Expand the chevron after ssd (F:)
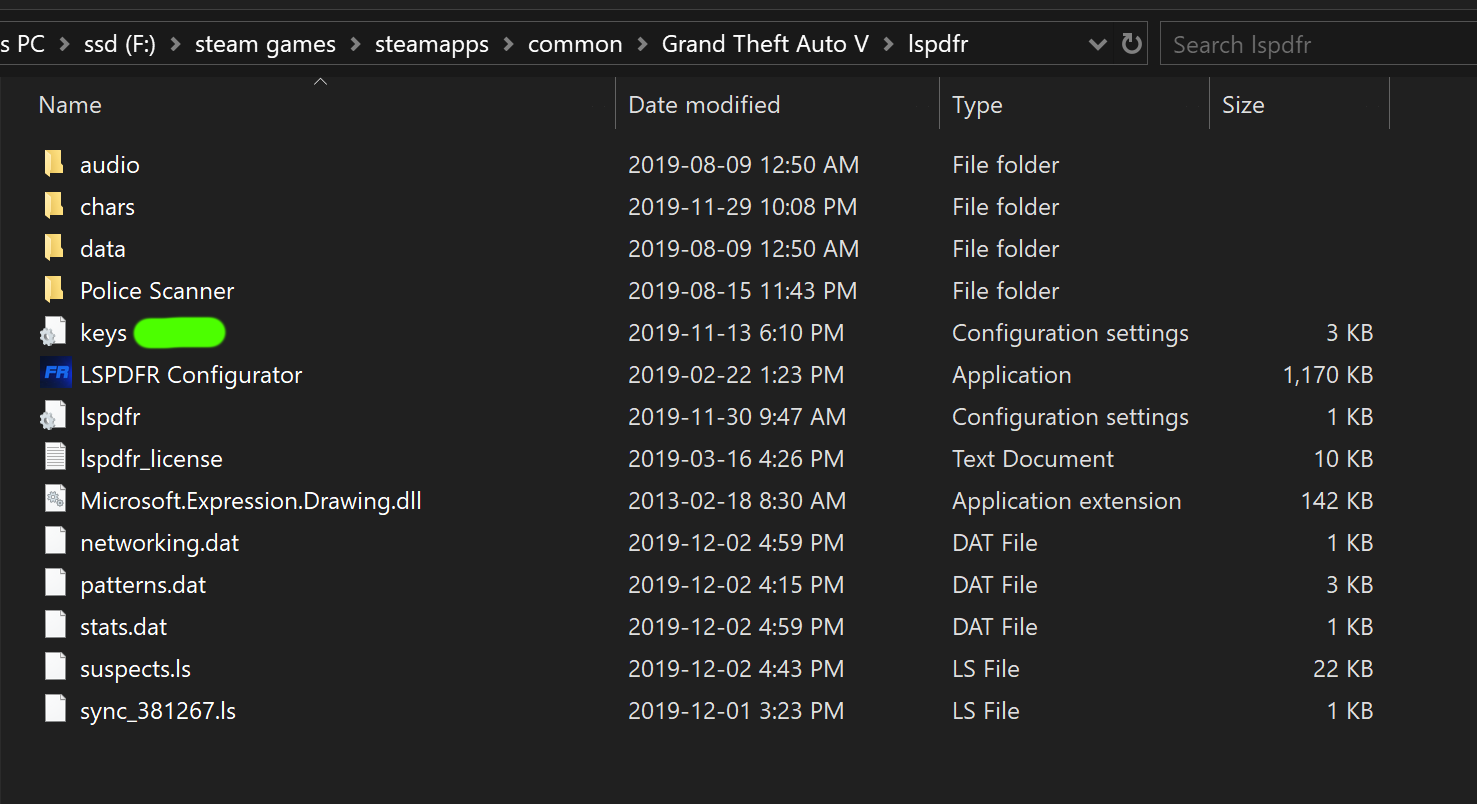This screenshot has width=1477, height=804. point(175,45)
